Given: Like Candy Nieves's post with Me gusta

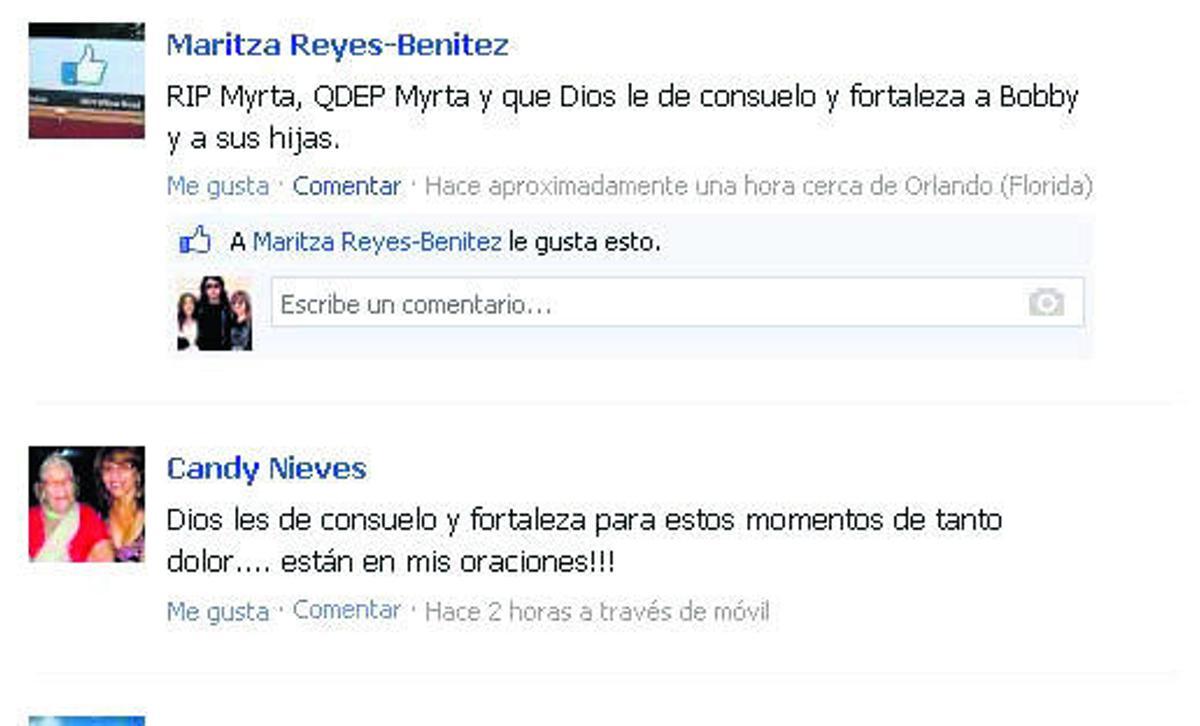Looking at the screenshot, I should coord(217,610).
